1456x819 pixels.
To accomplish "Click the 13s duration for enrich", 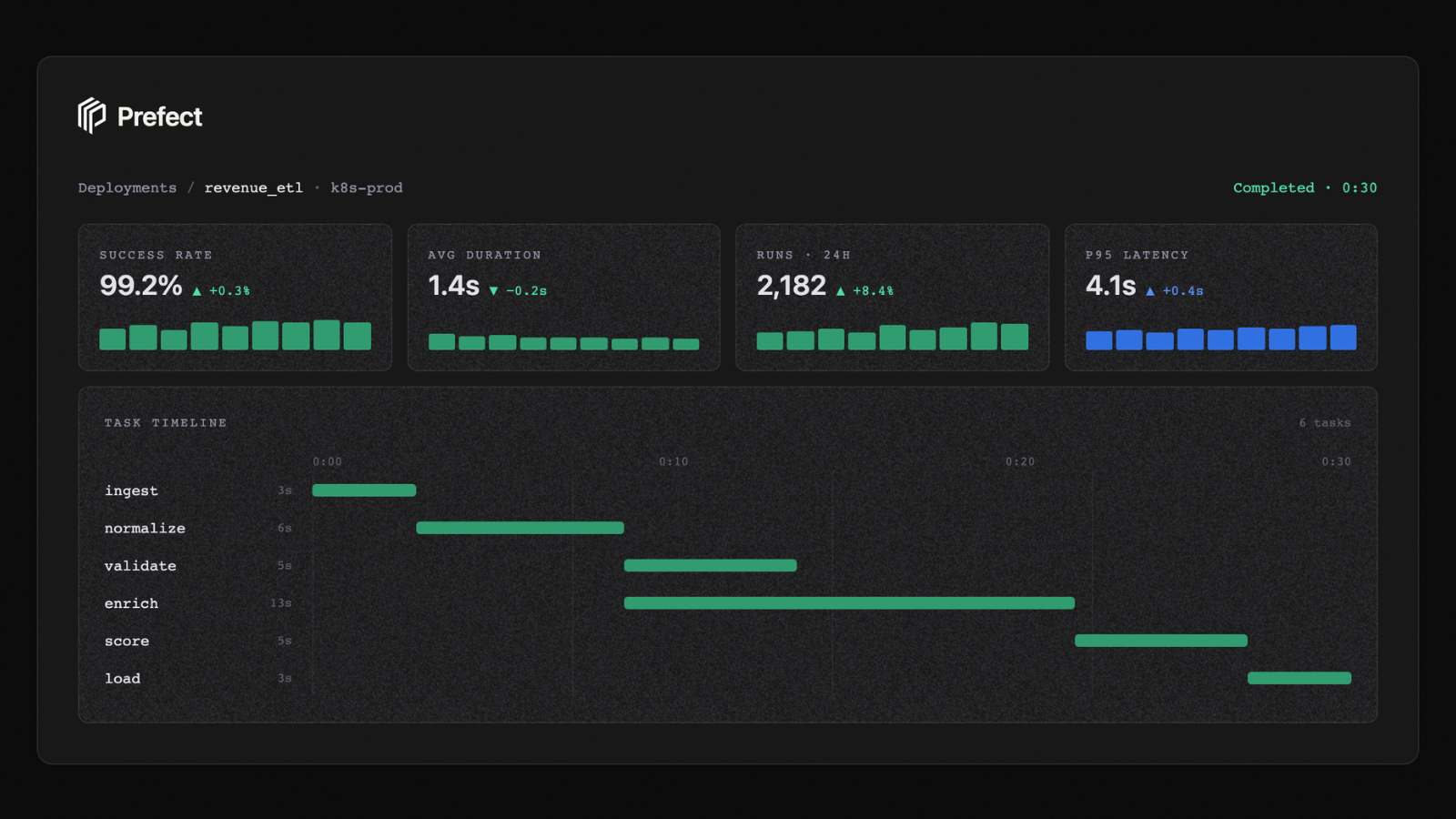I will [280, 603].
